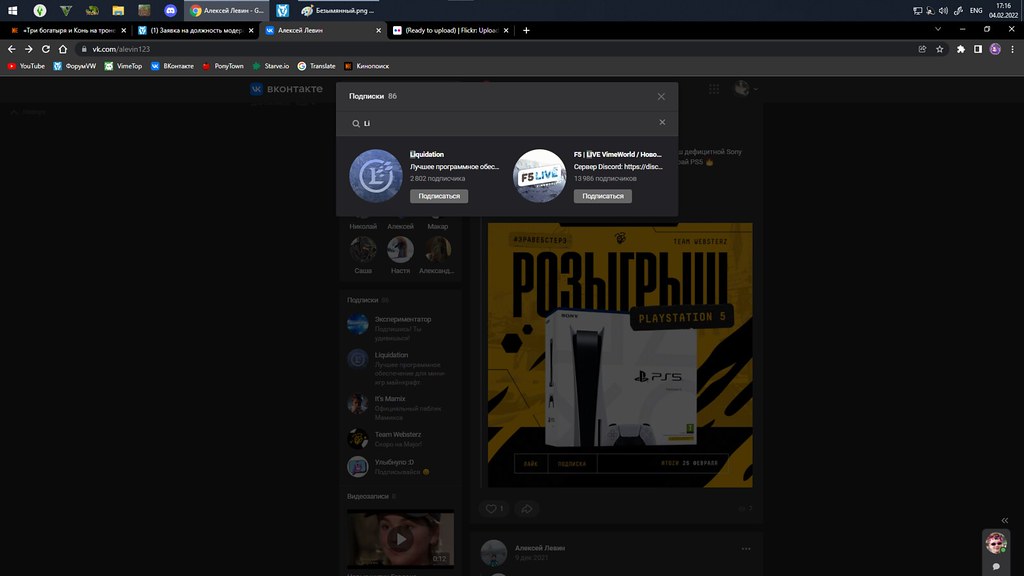Clear the subscription search field
The image size is (1024, 576).
(x=661, y=122)
